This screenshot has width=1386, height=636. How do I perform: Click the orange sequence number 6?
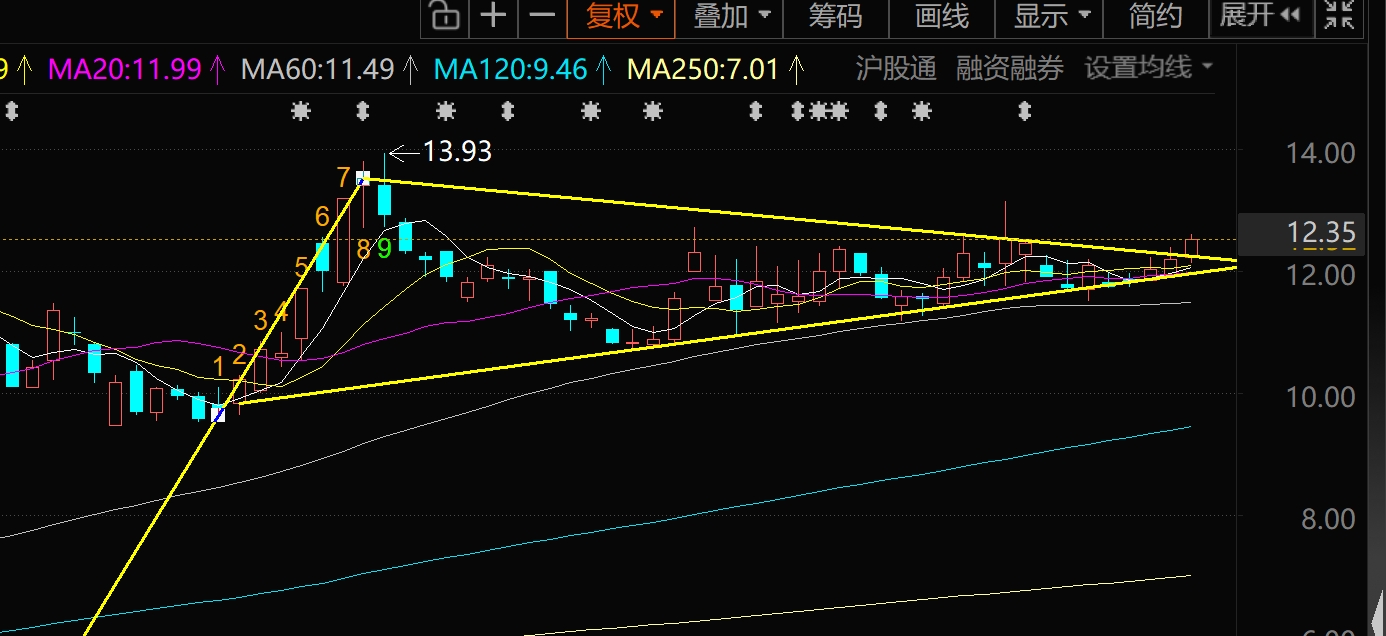(x=322, y=217)
